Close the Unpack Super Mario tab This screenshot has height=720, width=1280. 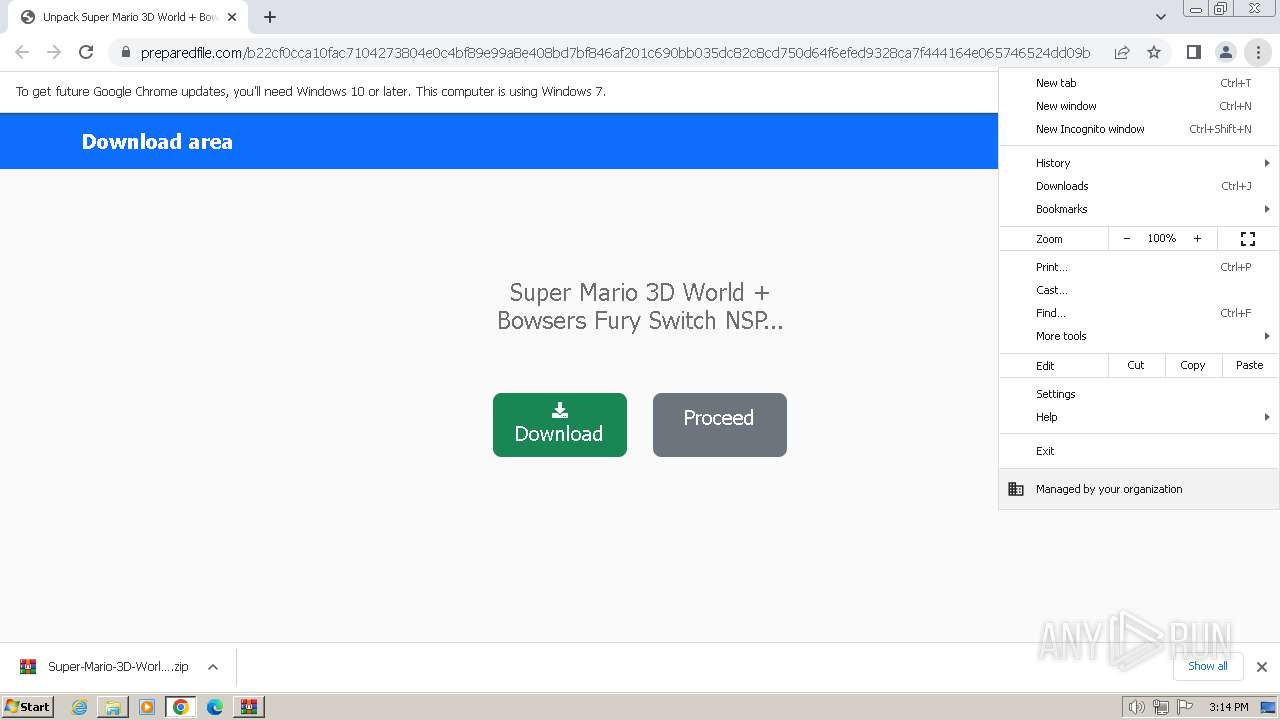point(232,17)
